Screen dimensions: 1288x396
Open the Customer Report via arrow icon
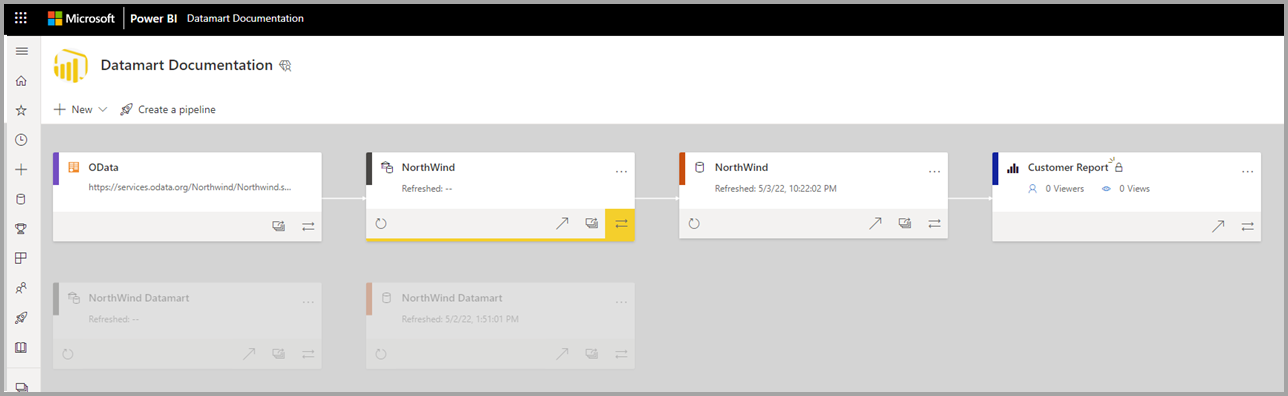(x=1217, y=226)
